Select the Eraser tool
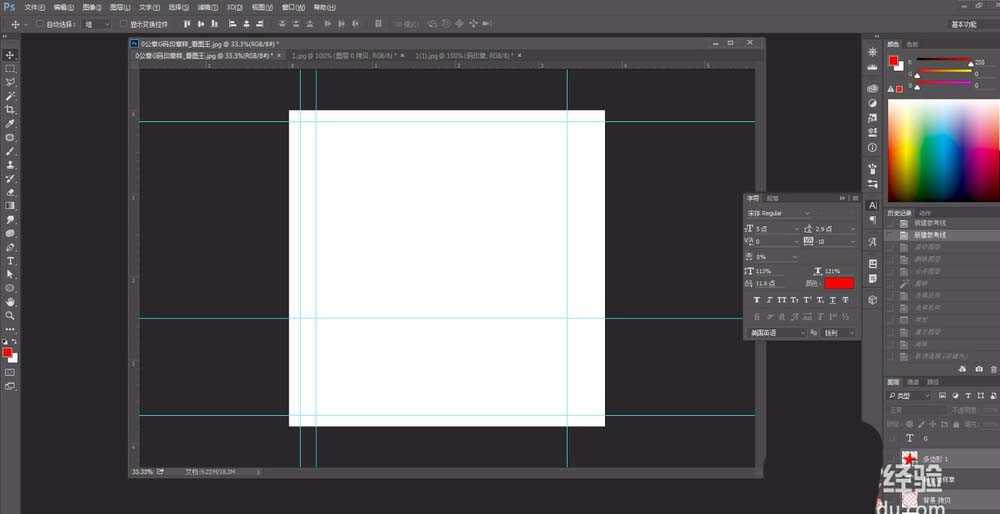The height and width of the screenshot is (514, 1000). (10, 192)
